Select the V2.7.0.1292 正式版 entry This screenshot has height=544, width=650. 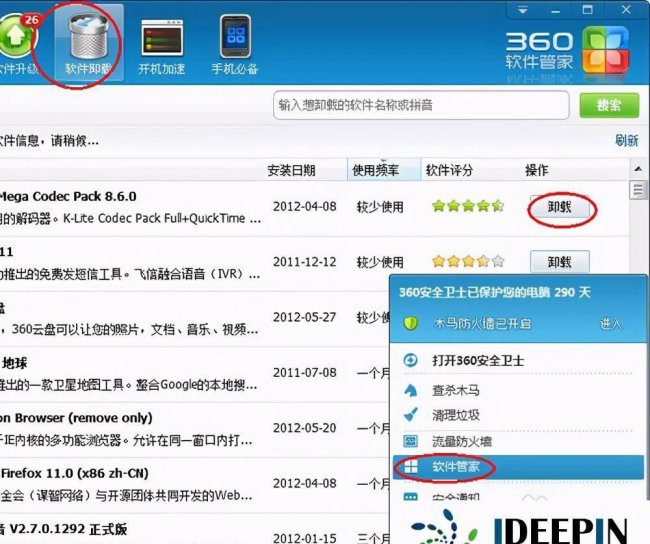pyautogui.click(x=64, y=529)
